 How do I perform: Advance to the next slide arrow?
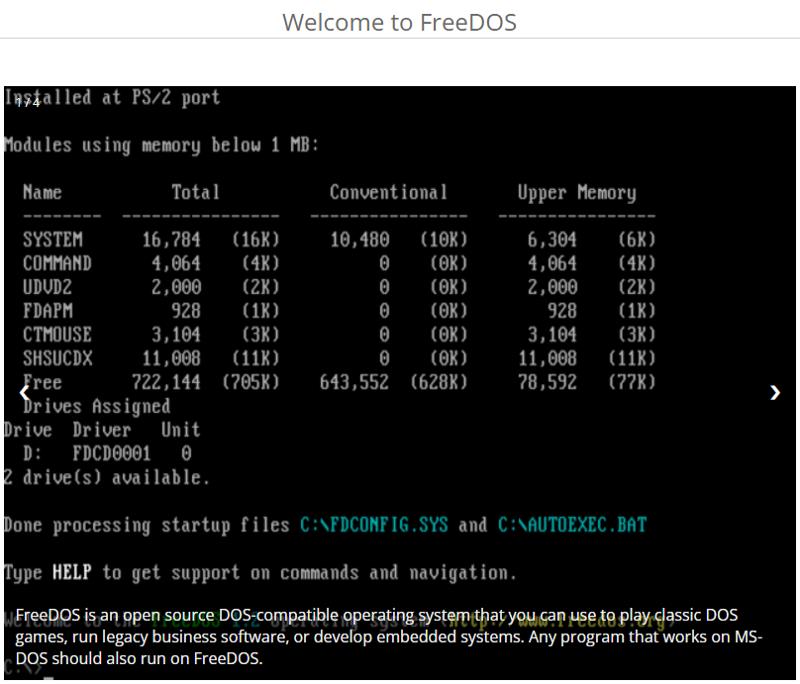pos(774,393)
